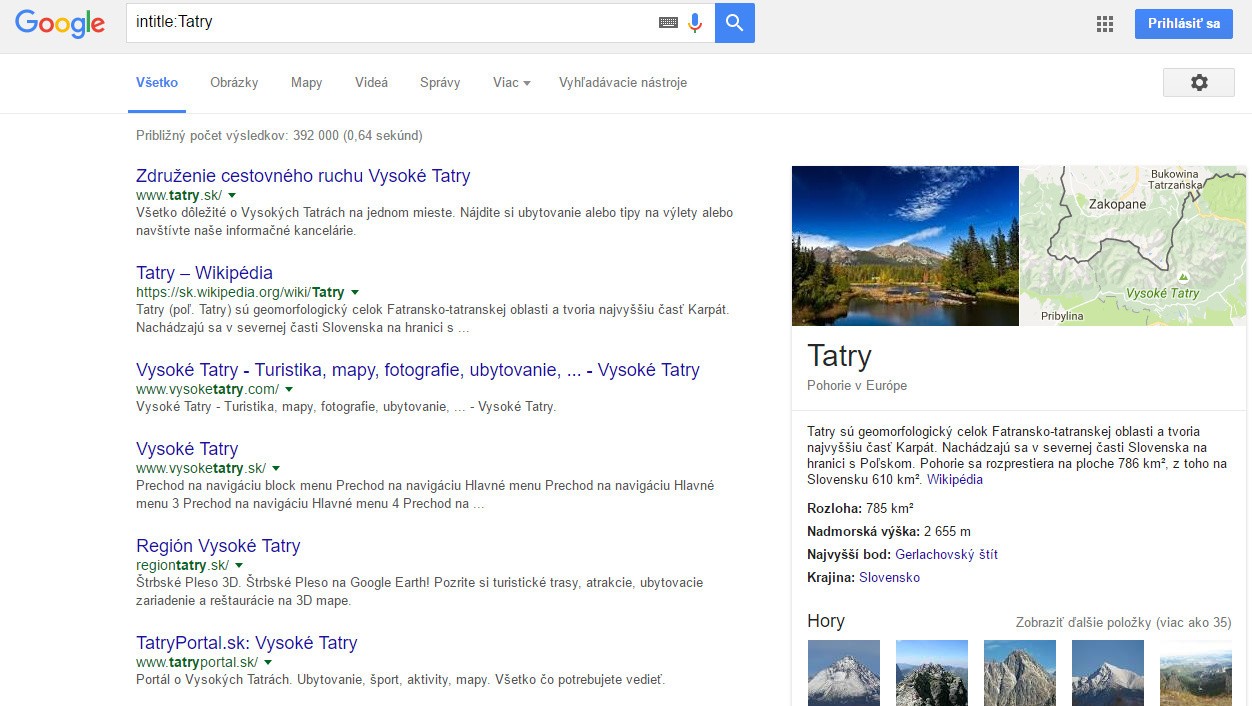Open the Tatry – Wikipédia result
The width and height of the screenshot is (1252, 706).
(x=204, y=273)
